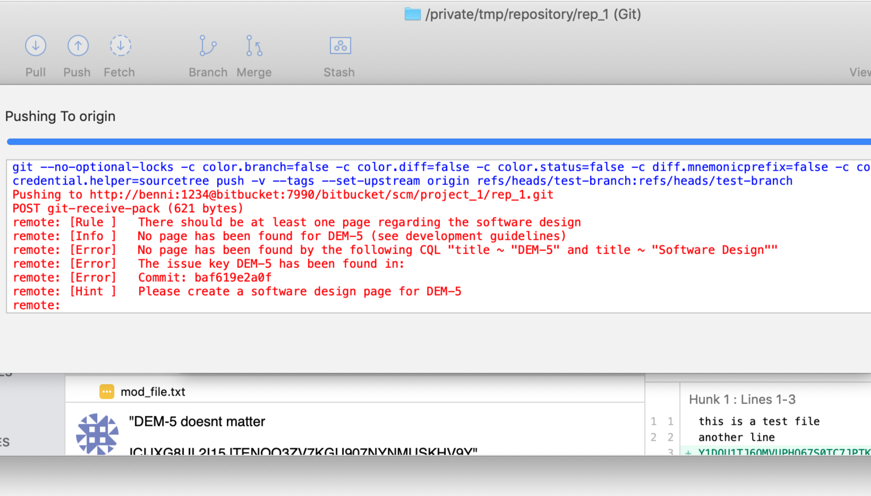Click the "Pushing To origin" heading
871x496 pixels.
pyautogui.click(x=60, y=116)
